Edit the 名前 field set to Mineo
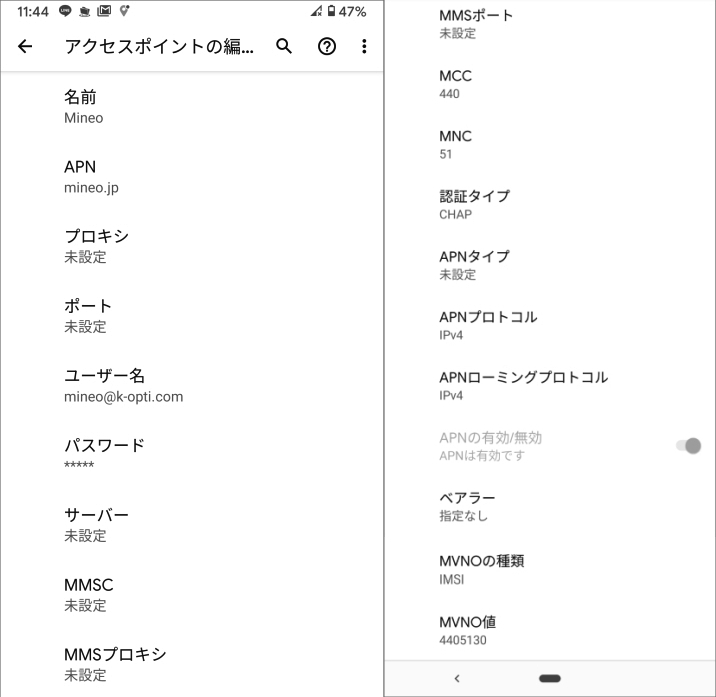 192,107
